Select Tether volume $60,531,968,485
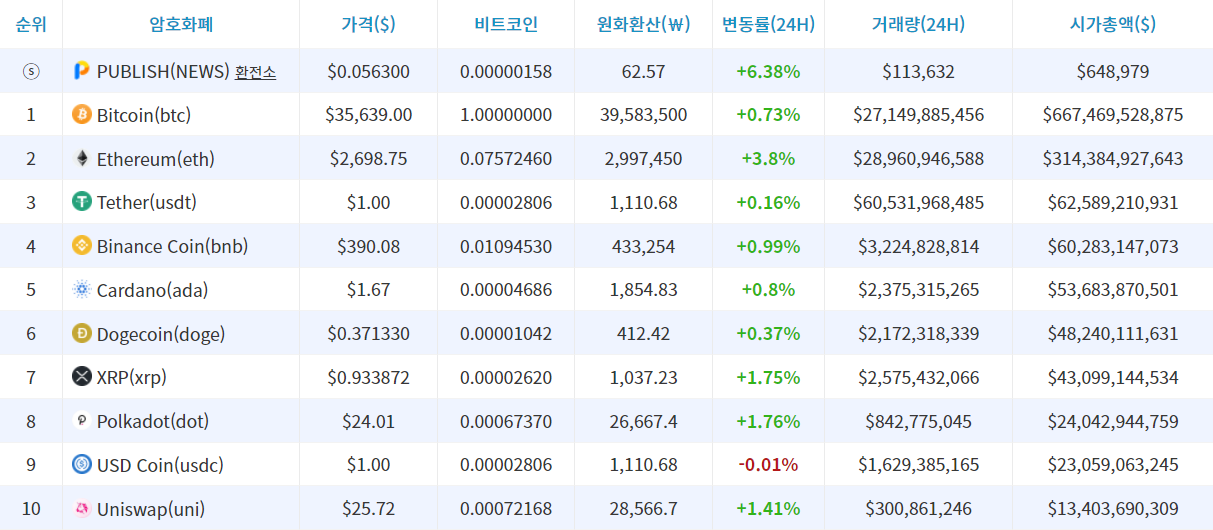 coord(919,202)
